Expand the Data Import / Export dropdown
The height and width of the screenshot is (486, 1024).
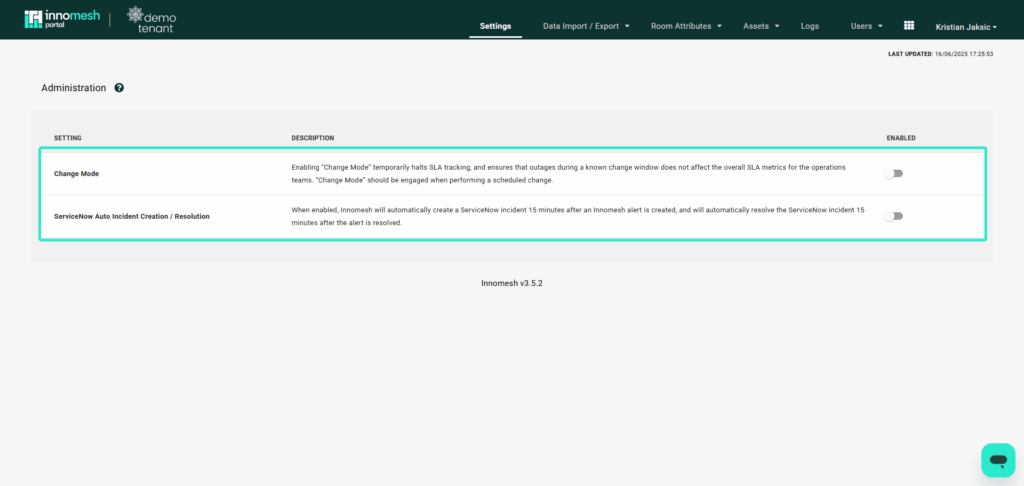pos(586,26)
